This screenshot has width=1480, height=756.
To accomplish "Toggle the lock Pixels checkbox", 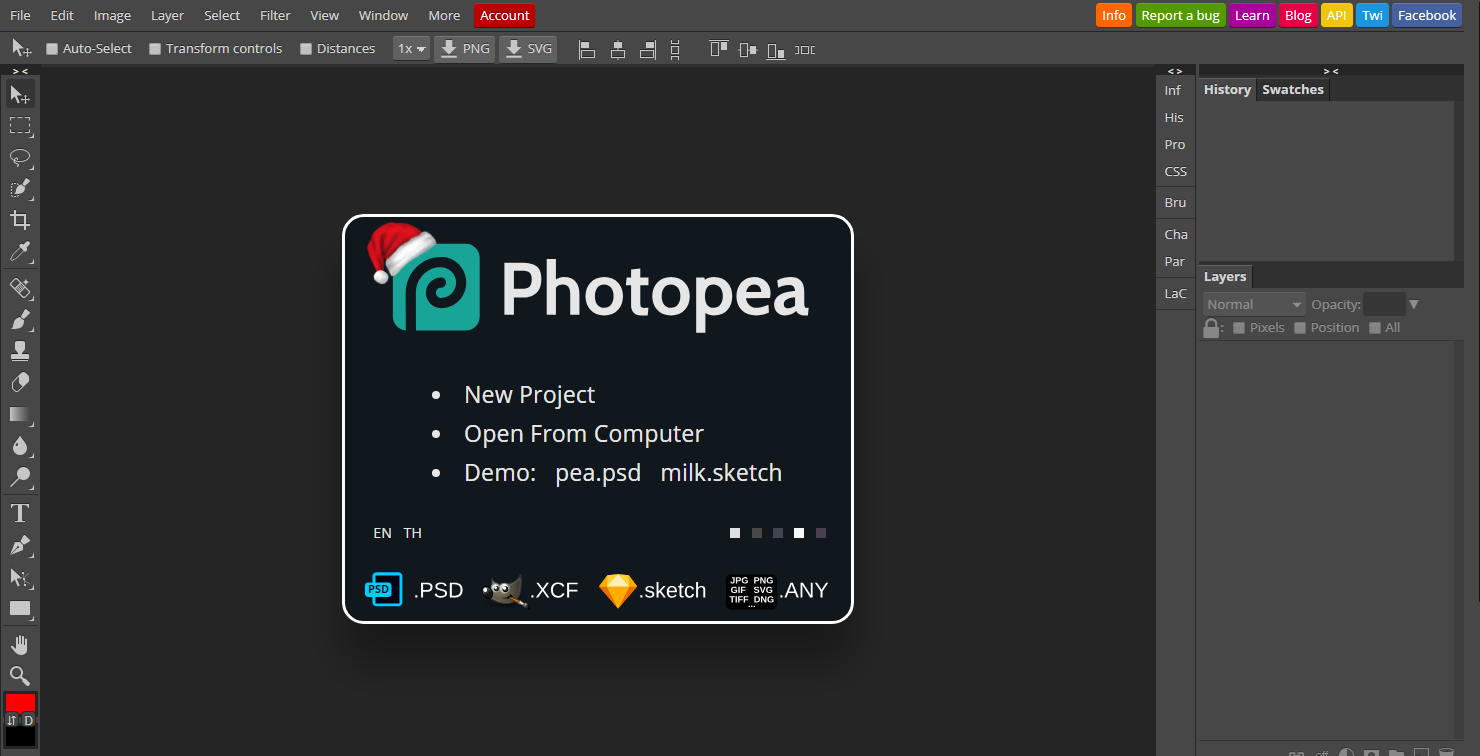I will tap(1239, 328).
